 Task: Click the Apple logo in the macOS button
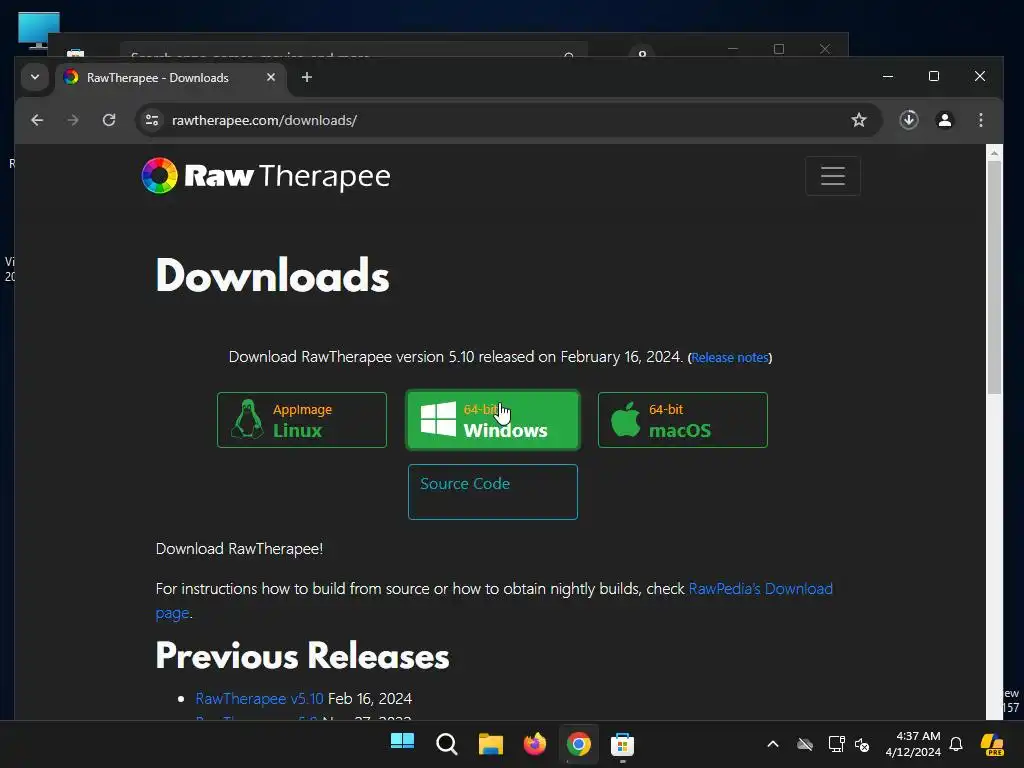626,419
